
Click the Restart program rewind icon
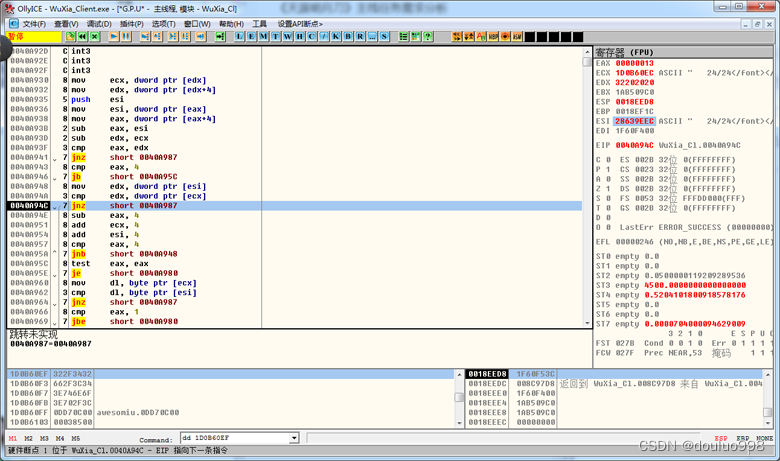click(x=83, y=36)
